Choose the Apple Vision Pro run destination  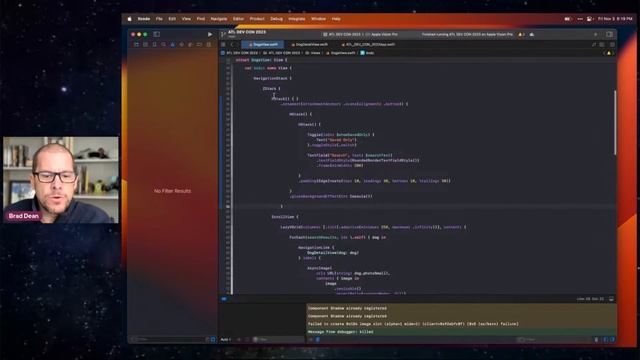tap(383, 34)
